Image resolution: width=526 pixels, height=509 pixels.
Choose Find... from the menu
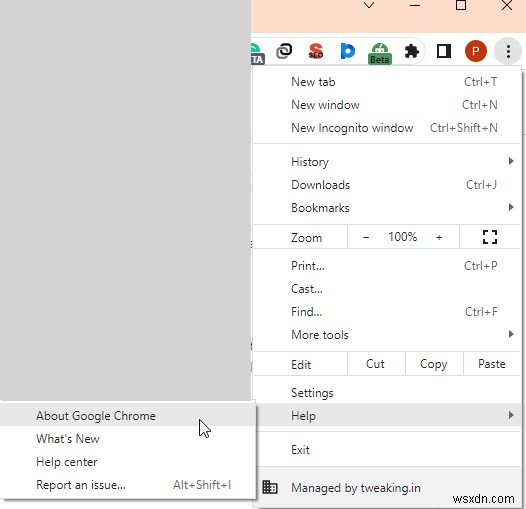tap(387, 312)
